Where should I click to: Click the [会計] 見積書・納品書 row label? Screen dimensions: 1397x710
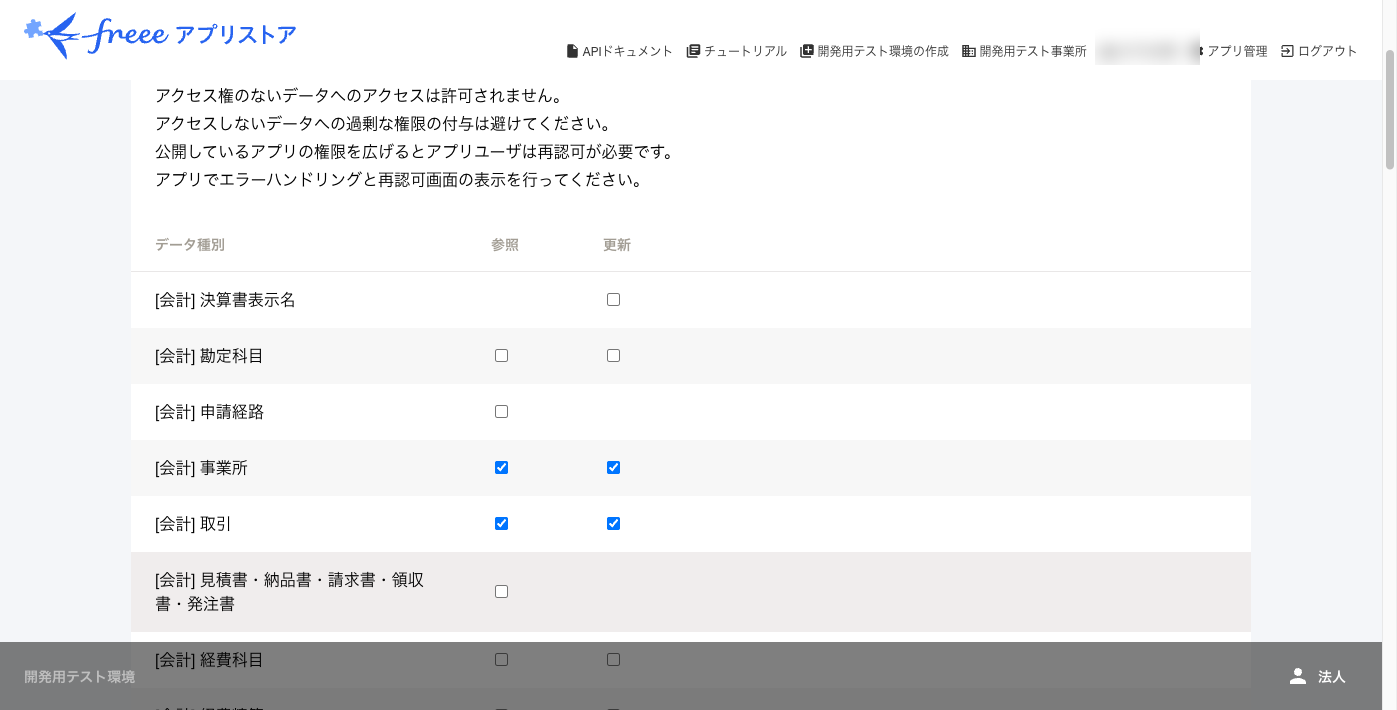(290, 592)
